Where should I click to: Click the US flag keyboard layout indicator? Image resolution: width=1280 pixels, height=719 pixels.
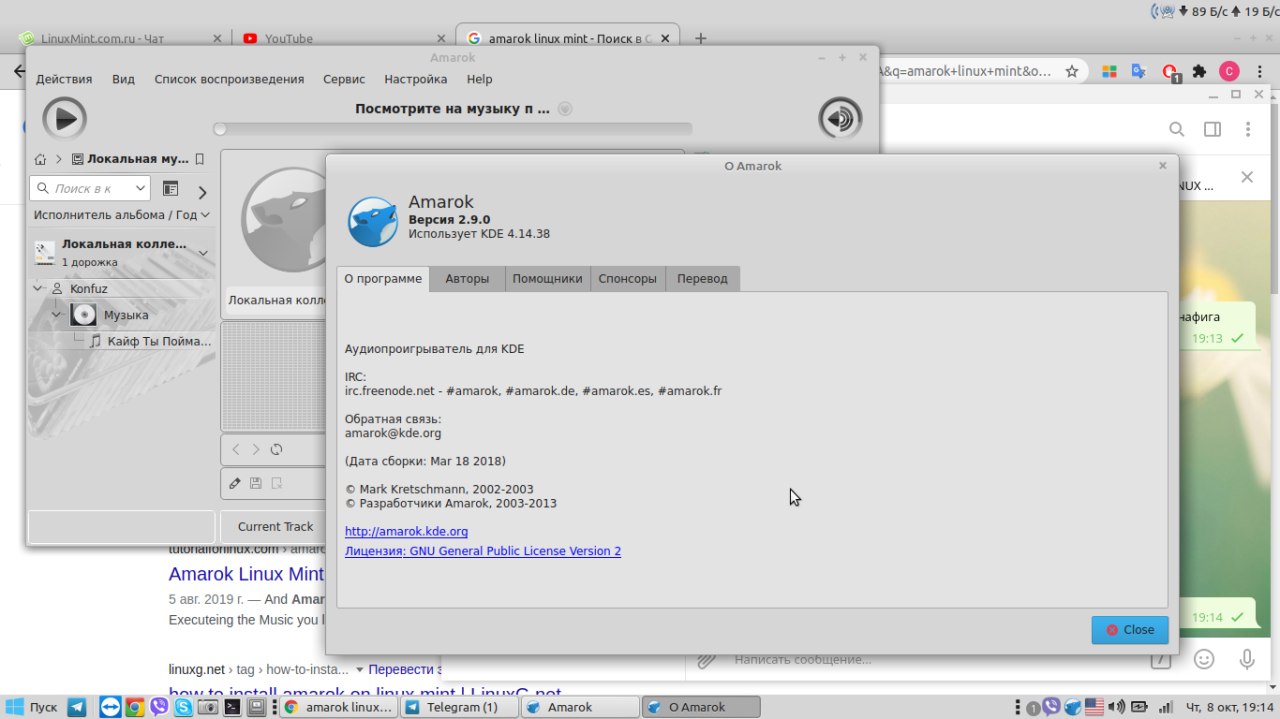pos(1094,707)
